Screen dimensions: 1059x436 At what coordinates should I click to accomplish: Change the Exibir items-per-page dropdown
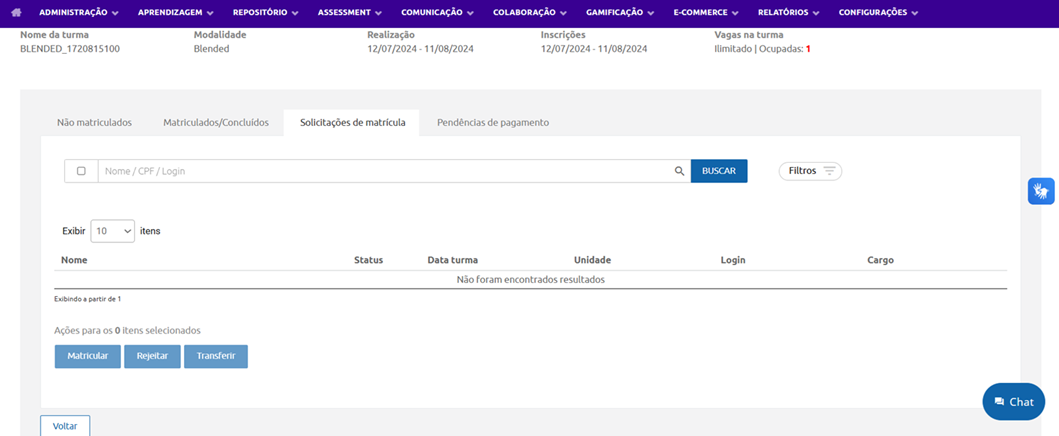[x=112, y=231]
